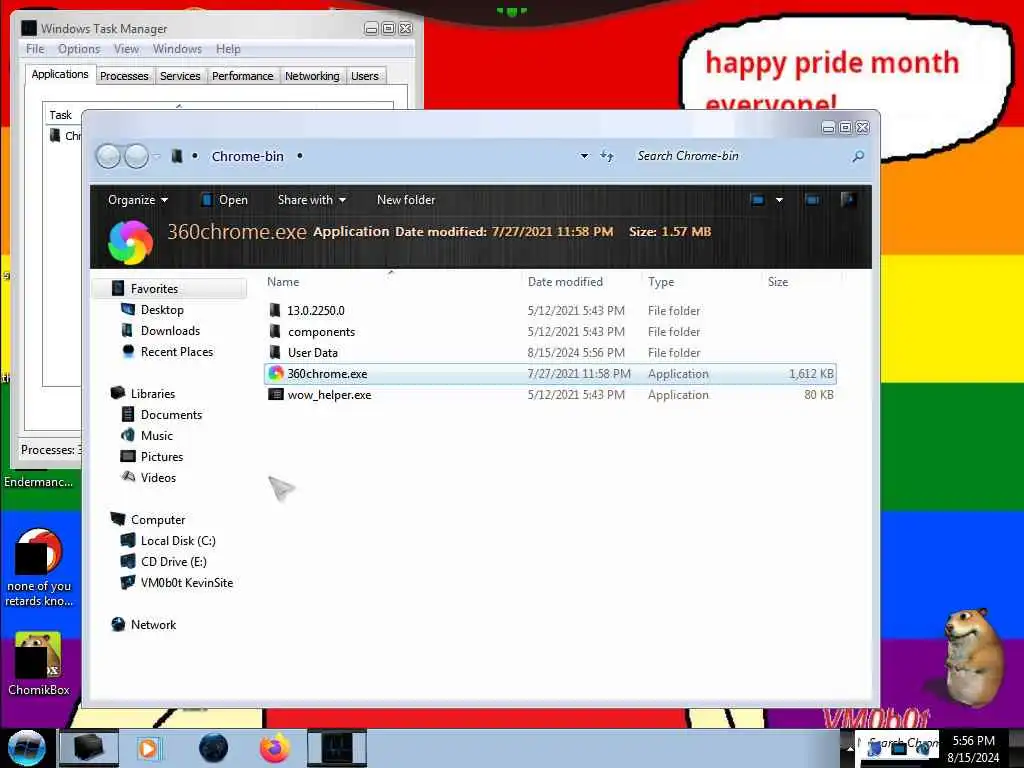Select Favorites in the navigation pane

(154, 289)
